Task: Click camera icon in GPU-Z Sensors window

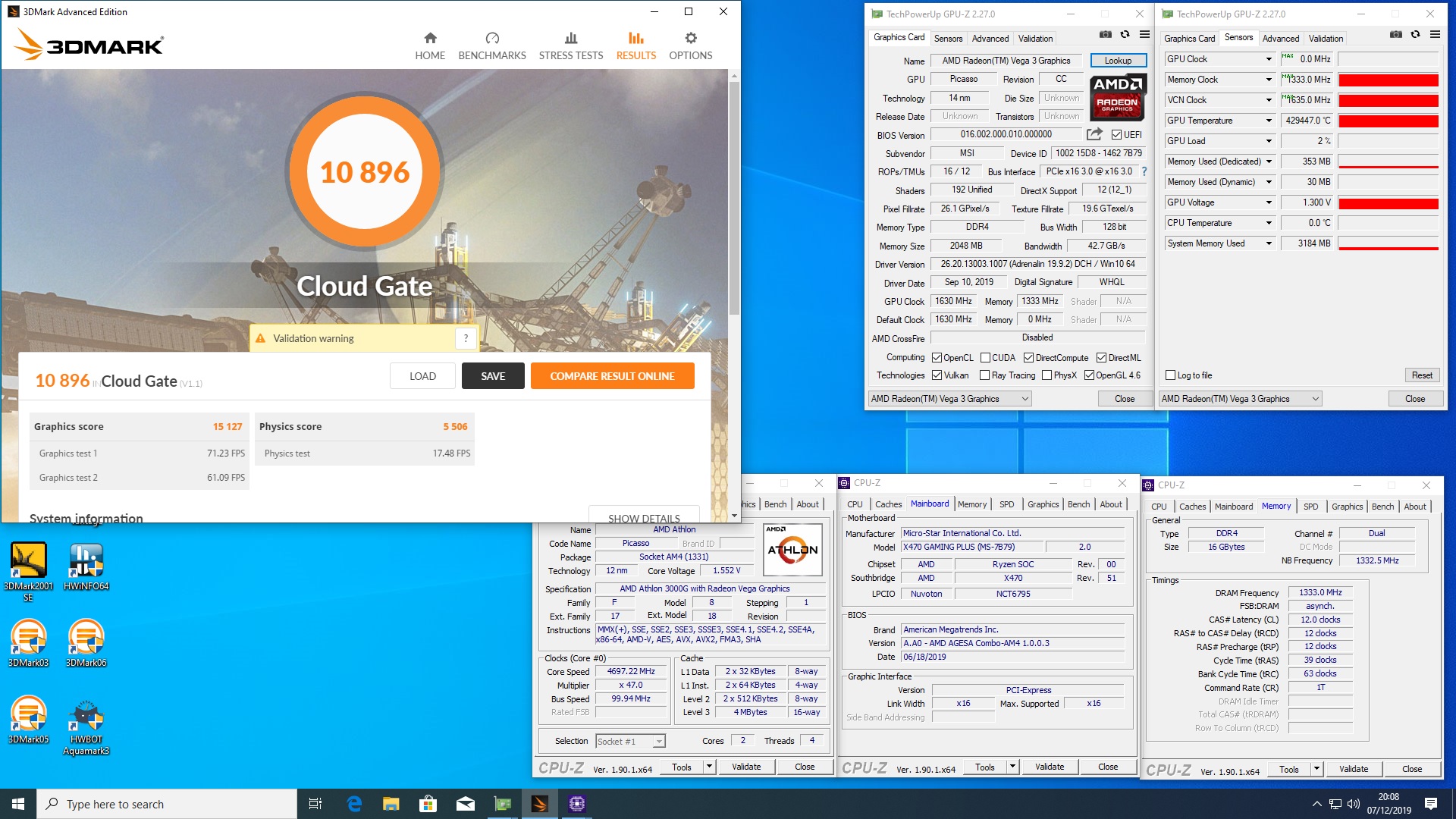Action: point(1396,35)
